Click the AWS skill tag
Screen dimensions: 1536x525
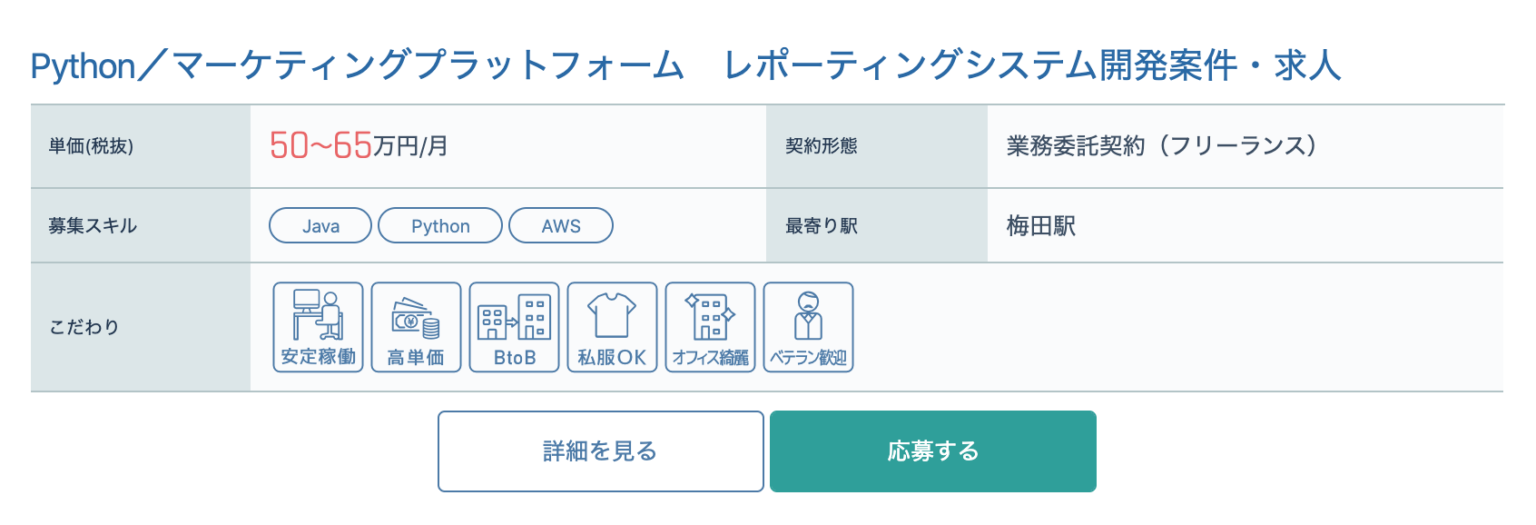click(561, 226)
